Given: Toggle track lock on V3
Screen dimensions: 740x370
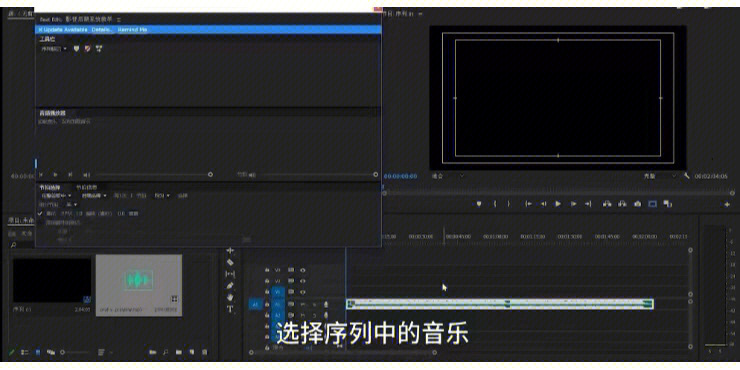Looking at the screenshot, I should click(x=267, y=270).
